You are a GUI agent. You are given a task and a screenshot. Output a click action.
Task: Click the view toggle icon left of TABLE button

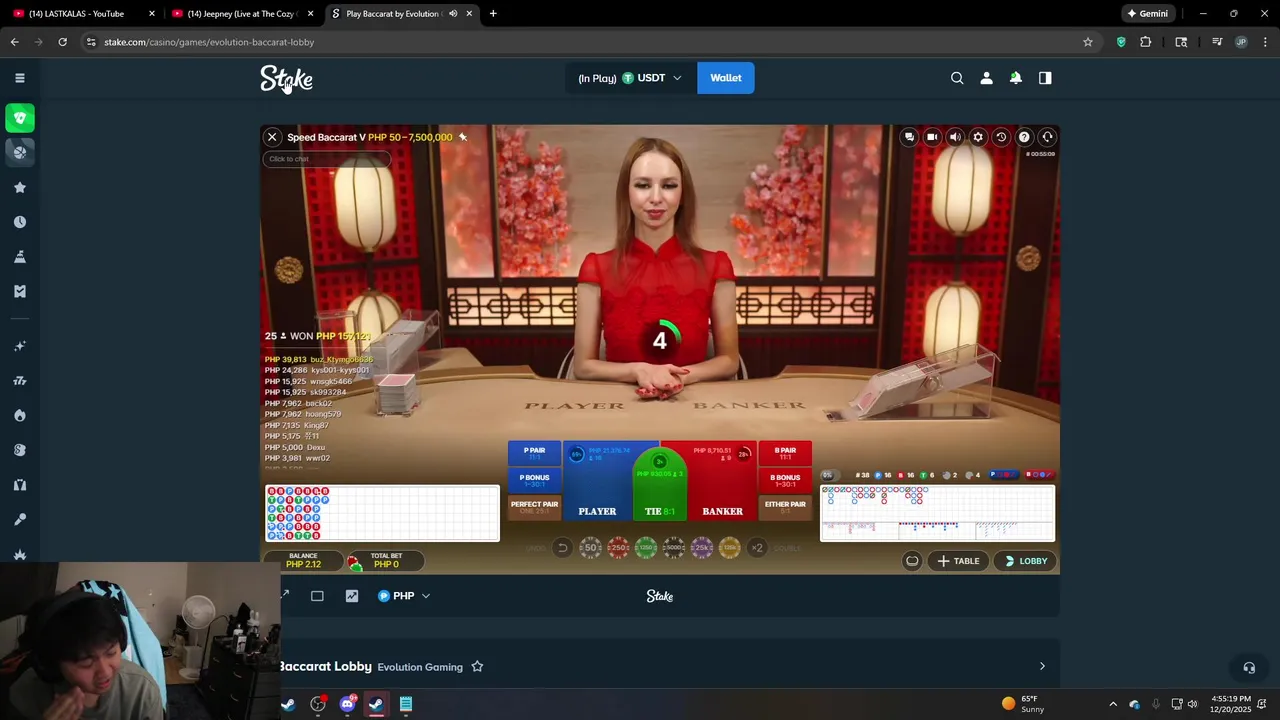[x=912, y=561]
